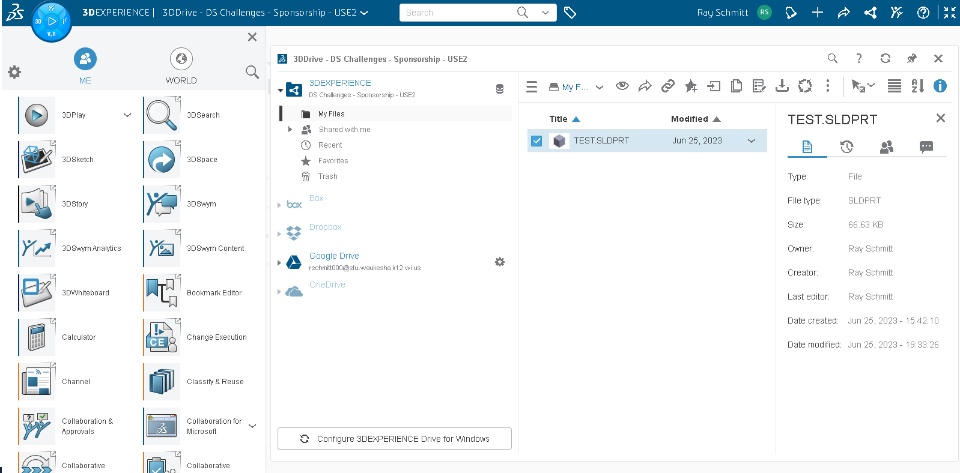Viewport: 960px width, 473px height.
Task: Open the 3DStory app
Action: pyautogui.click(x=36, y=204)
